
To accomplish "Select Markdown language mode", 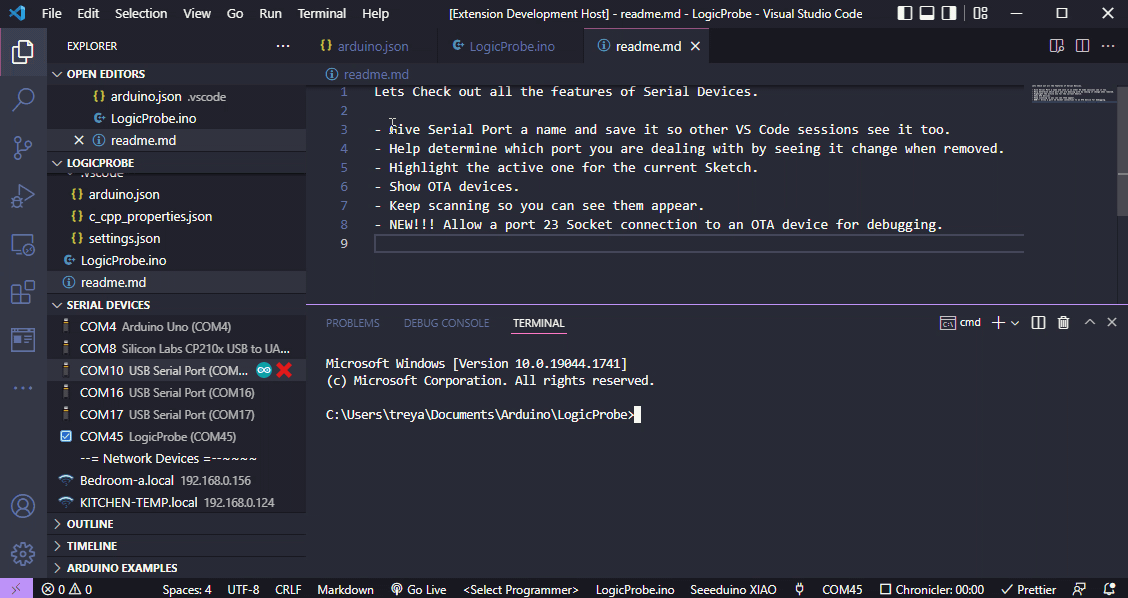I will coord(345,589).
